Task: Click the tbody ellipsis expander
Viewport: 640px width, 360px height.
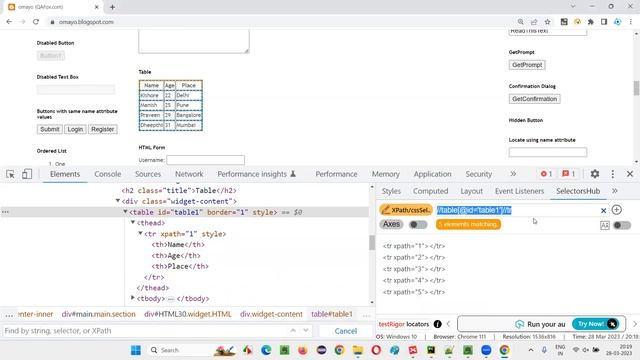Action: pos(171,299)
